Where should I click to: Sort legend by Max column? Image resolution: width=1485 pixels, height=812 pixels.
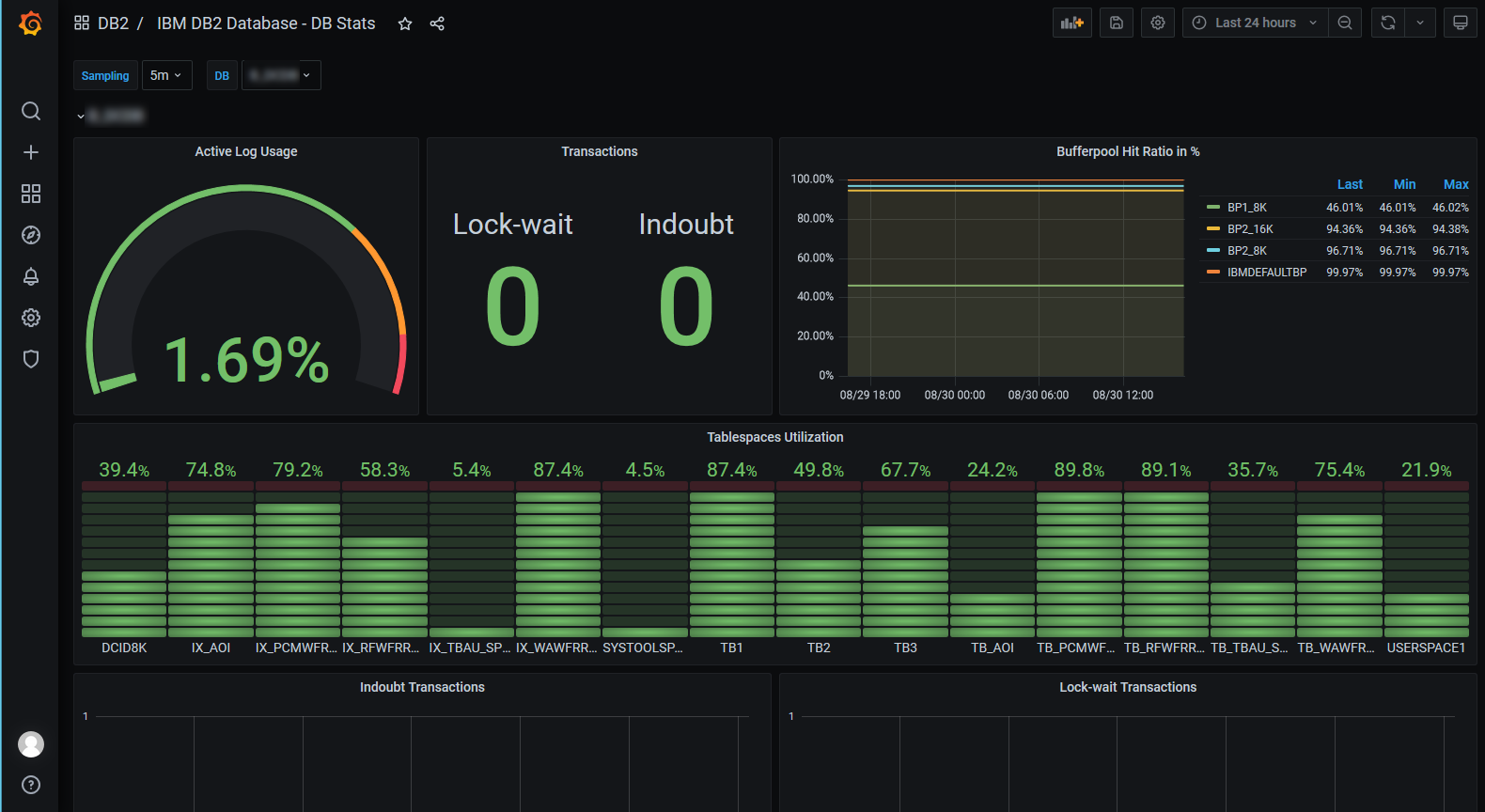[1456, 184]
